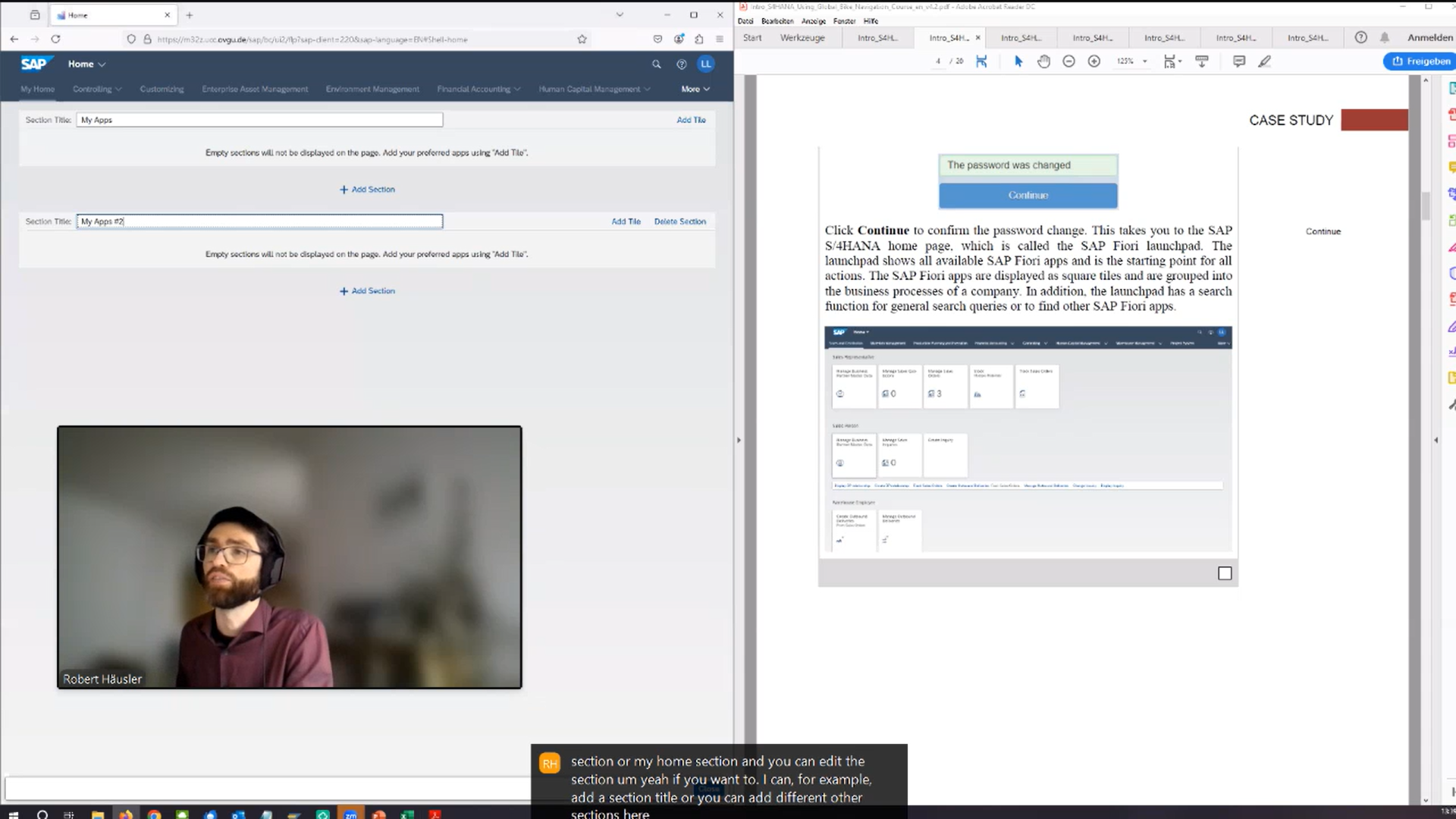Click the zoom out minus icon
1456x819 pixels.
(1068, 61)
